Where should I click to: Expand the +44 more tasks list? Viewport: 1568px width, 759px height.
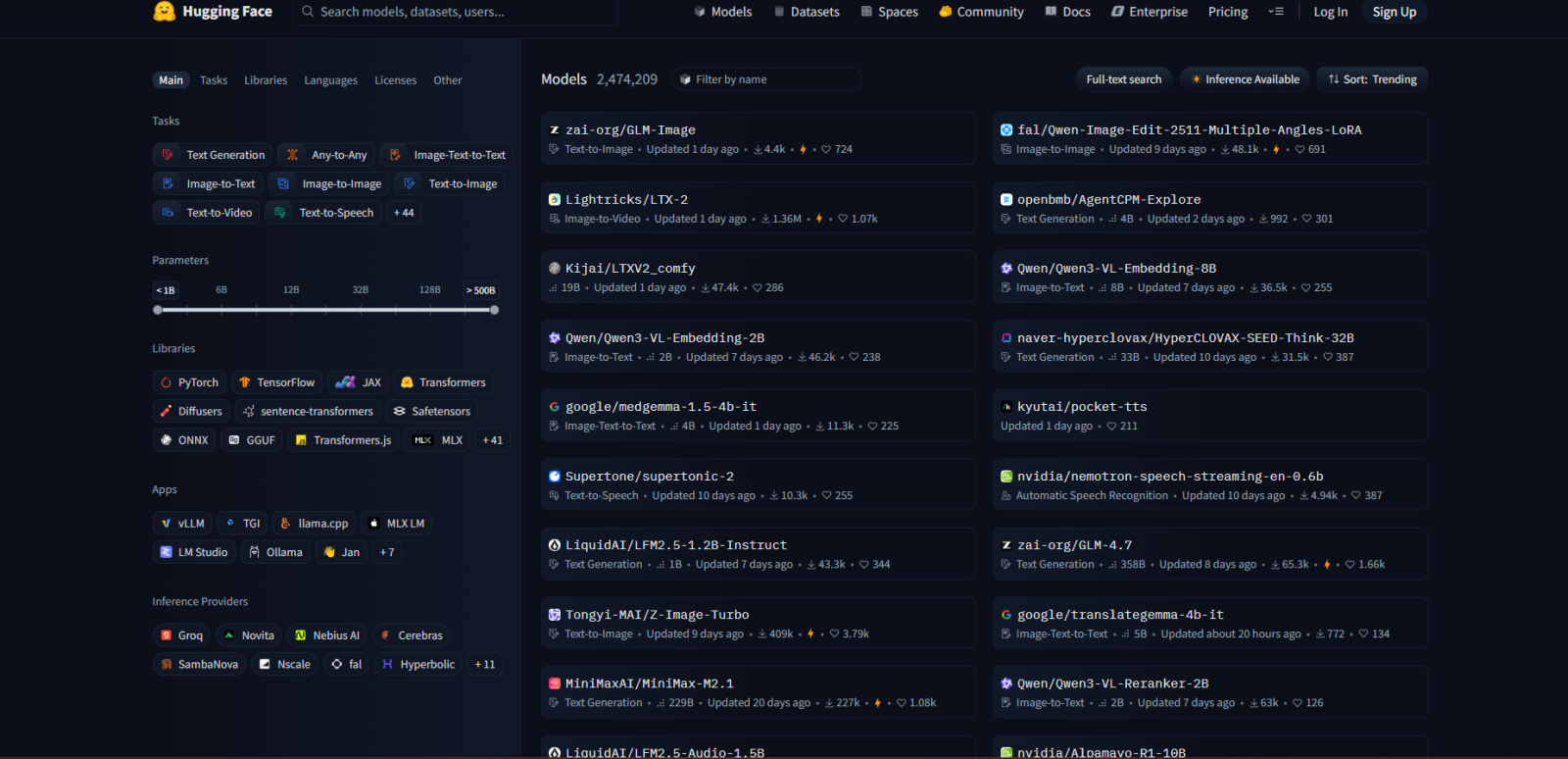tap(404, 213)
